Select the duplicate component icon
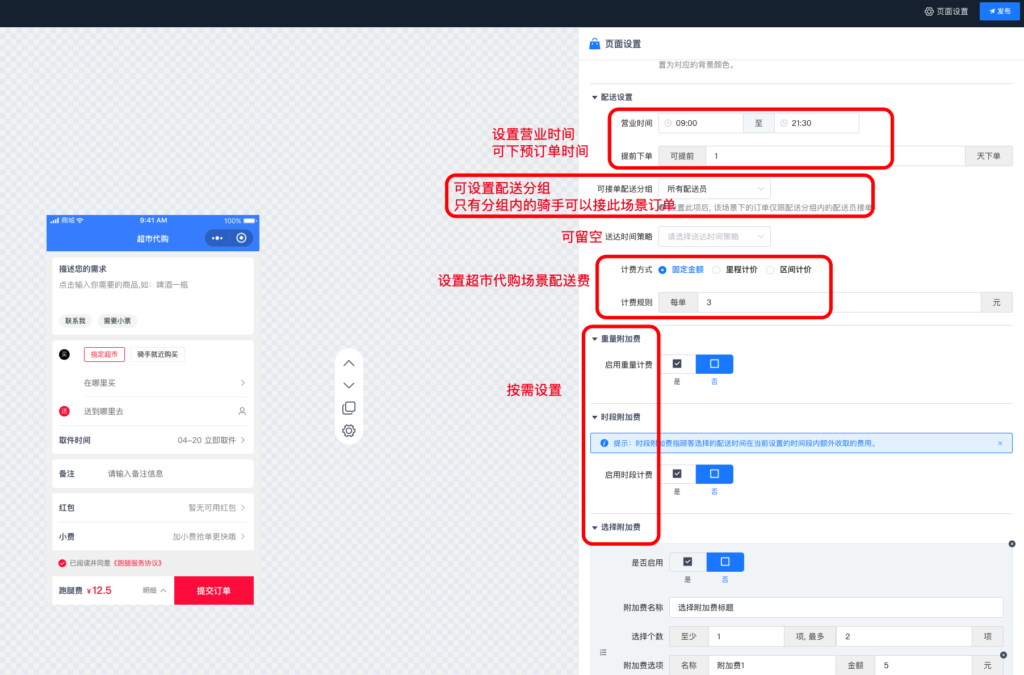 pyautogui.click(x=348, y=408)
